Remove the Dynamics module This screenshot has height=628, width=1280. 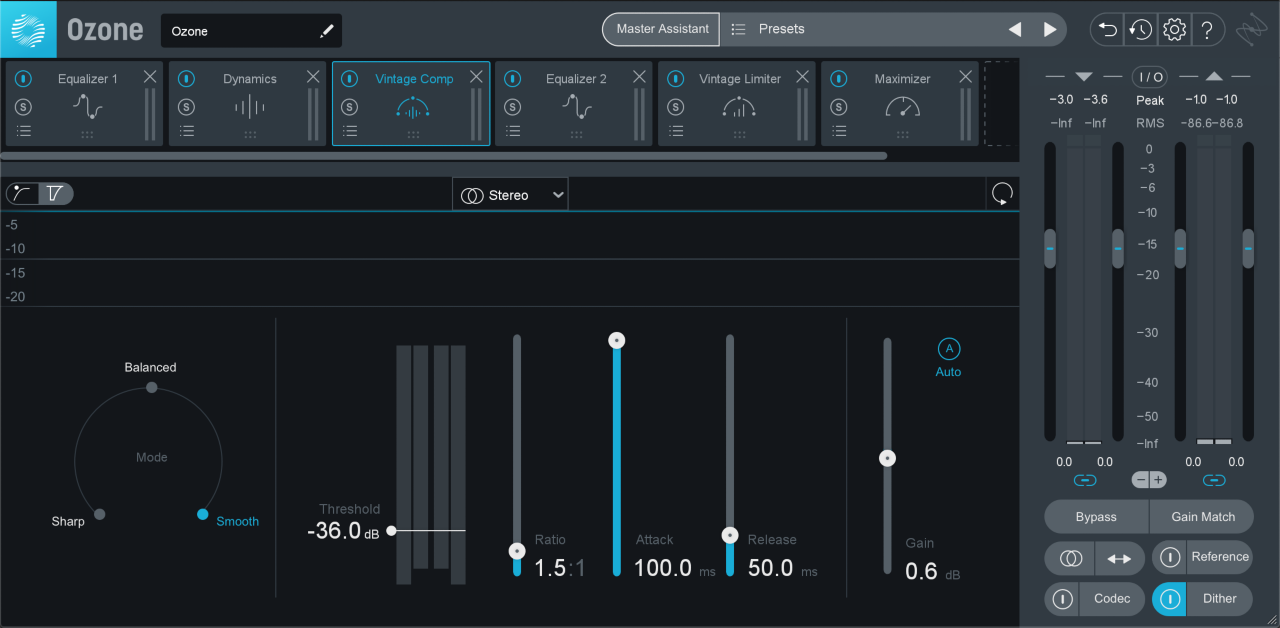313,77
